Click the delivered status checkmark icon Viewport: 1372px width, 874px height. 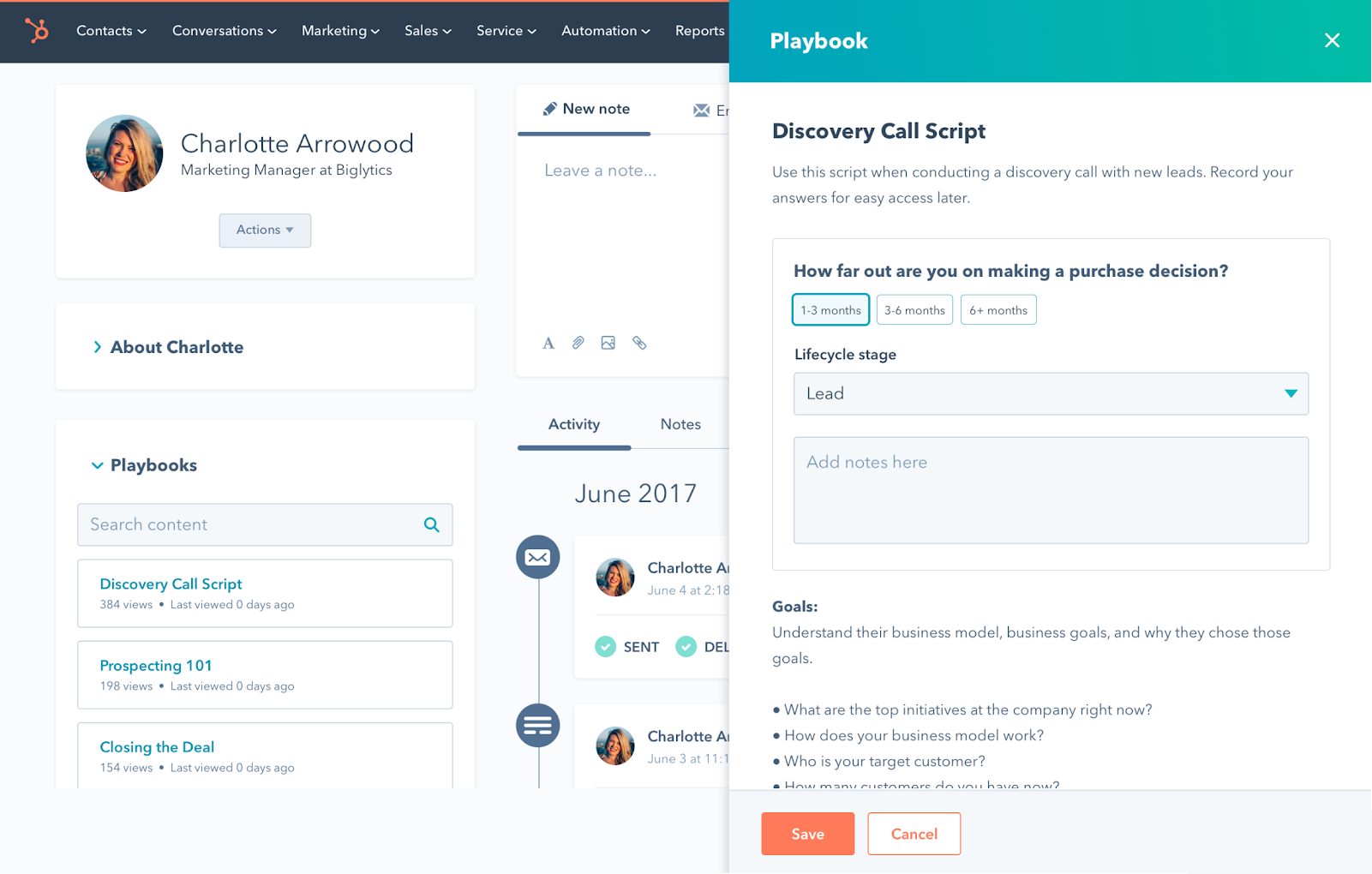pyautogui.click(x=686, y=646)
